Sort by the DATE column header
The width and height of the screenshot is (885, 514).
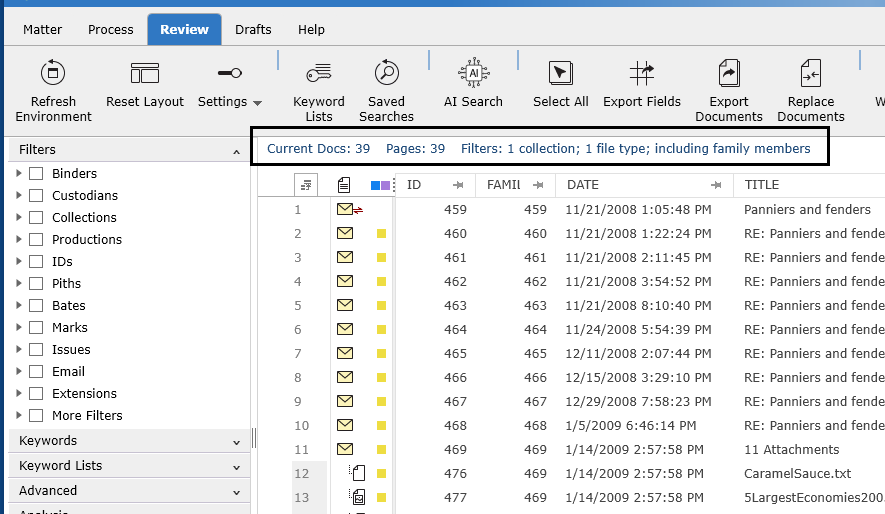tap(583, 184)
